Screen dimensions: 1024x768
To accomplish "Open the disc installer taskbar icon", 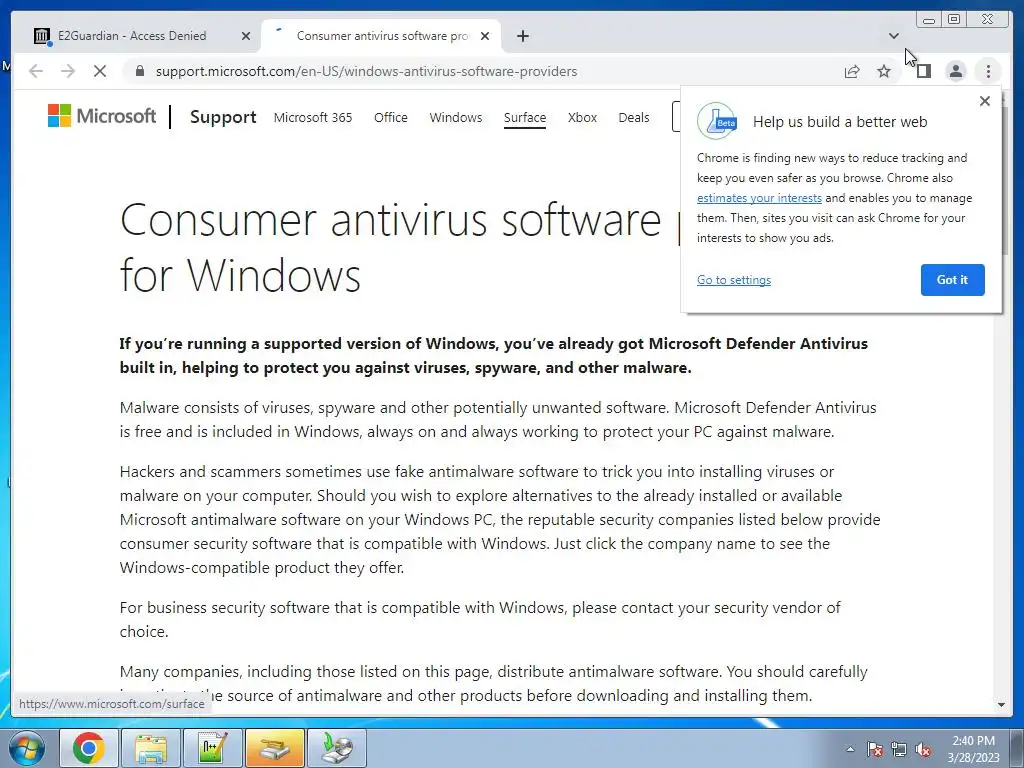I will [337, 748].
